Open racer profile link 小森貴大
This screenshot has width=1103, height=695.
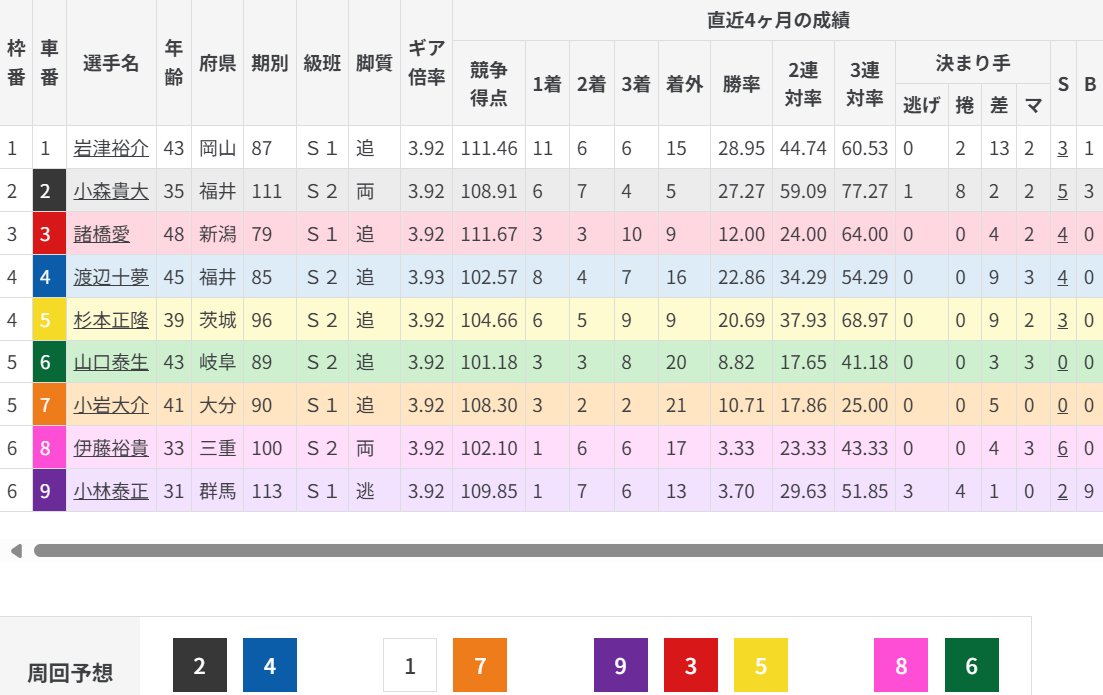[x=111, y=191]
